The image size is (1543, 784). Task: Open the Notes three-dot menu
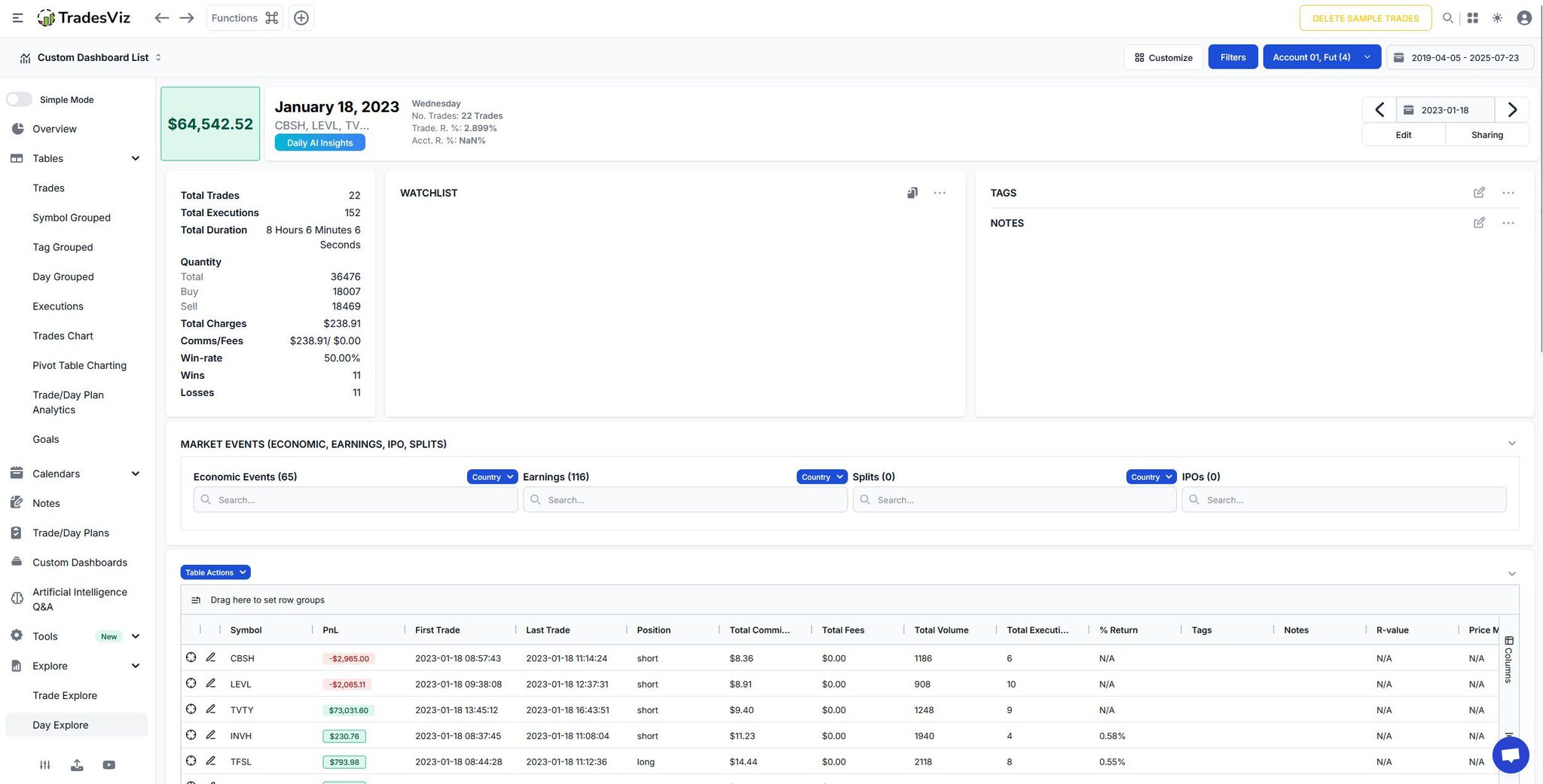(1508, 223)
